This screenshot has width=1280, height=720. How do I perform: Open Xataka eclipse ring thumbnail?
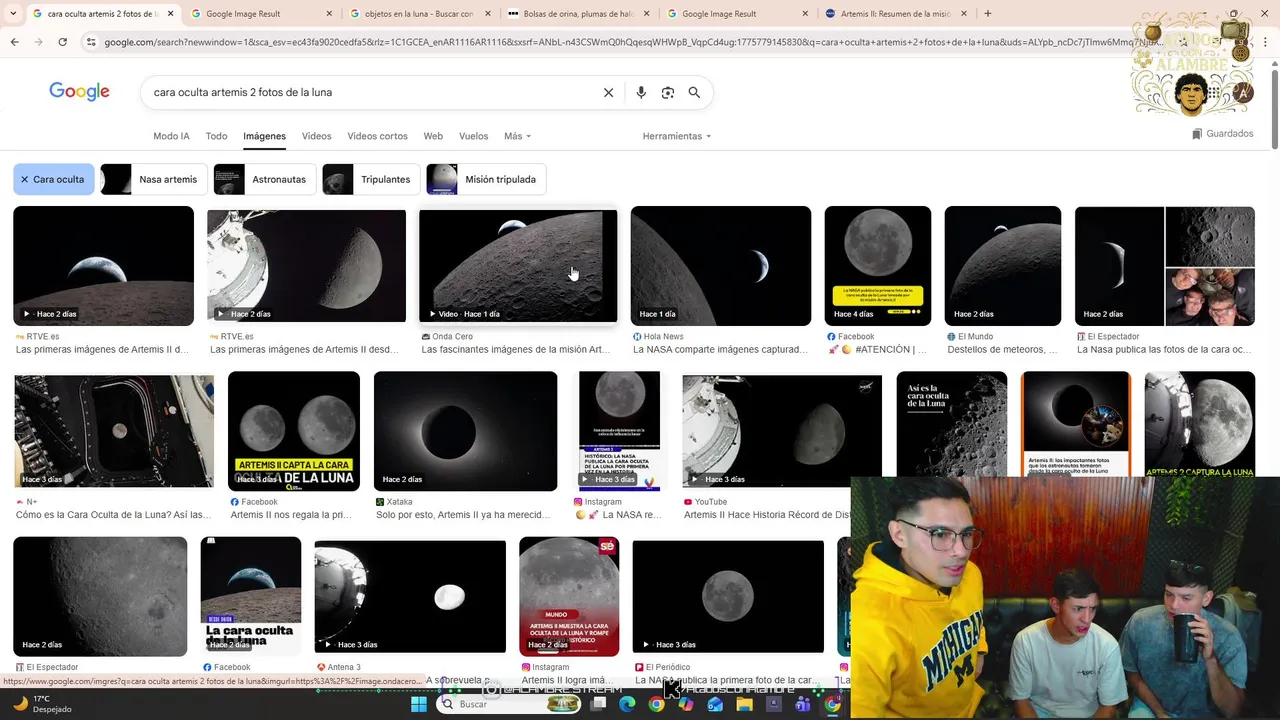coord(465,431)
